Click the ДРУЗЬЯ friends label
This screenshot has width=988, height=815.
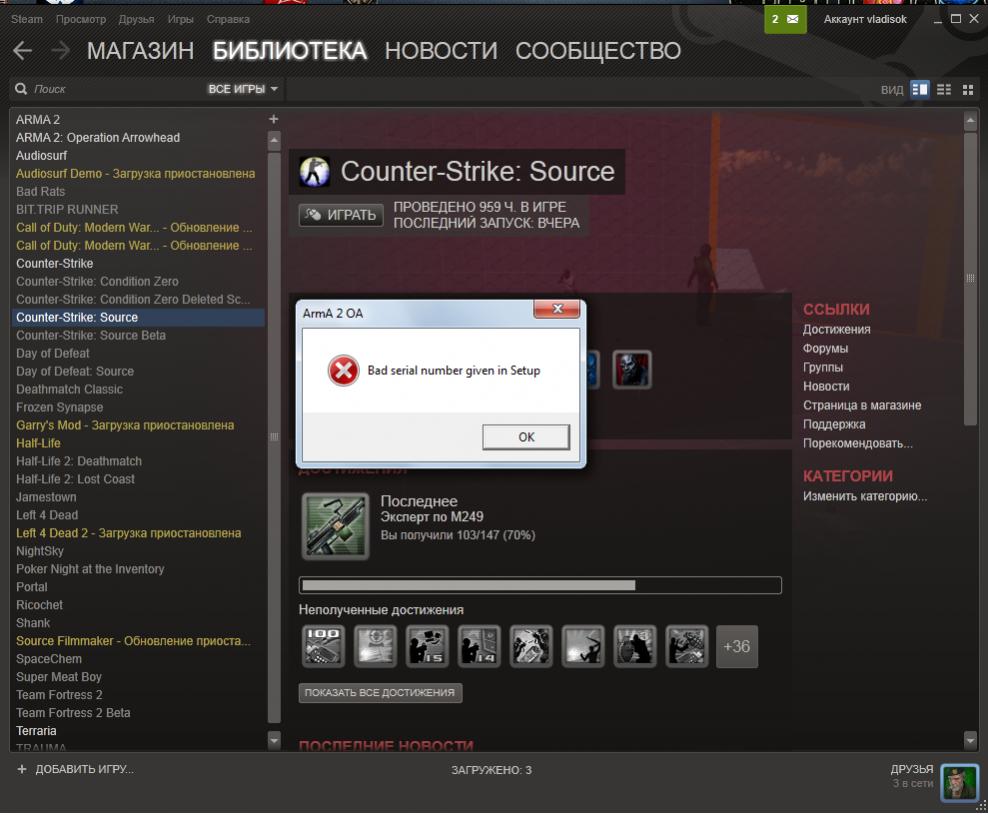pyautogui.click(x=912, y=769)
